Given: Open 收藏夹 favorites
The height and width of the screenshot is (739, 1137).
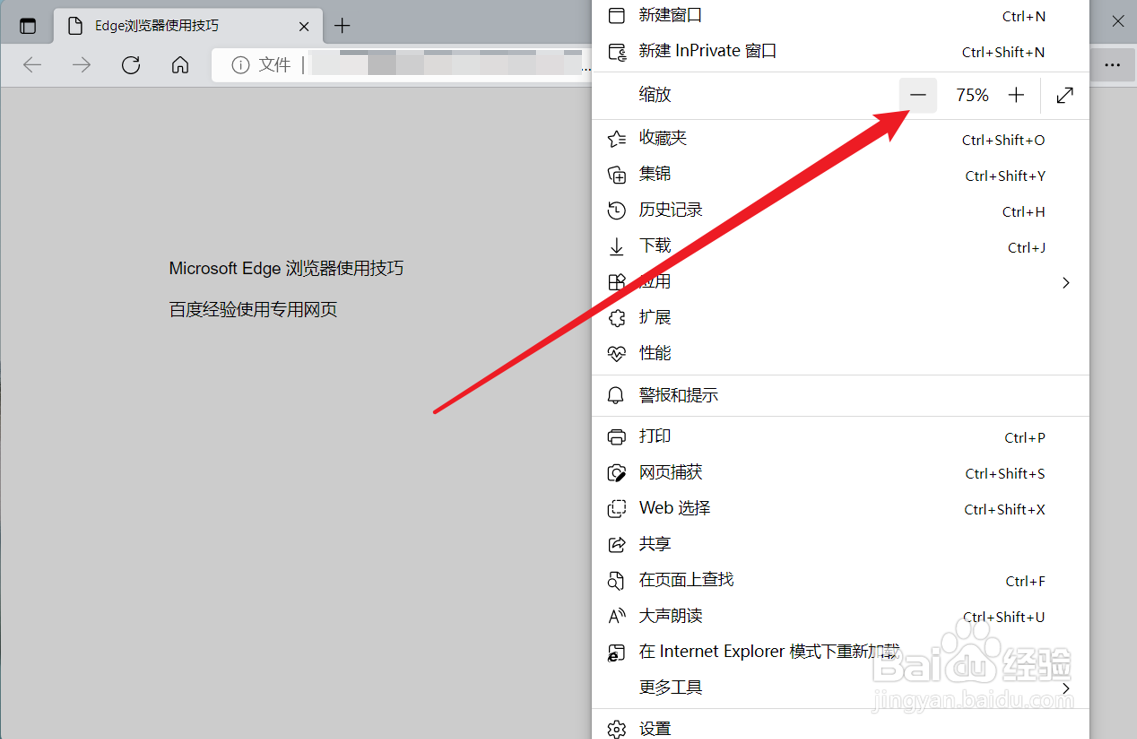Looking at the screenshot, I should [840, 139].
